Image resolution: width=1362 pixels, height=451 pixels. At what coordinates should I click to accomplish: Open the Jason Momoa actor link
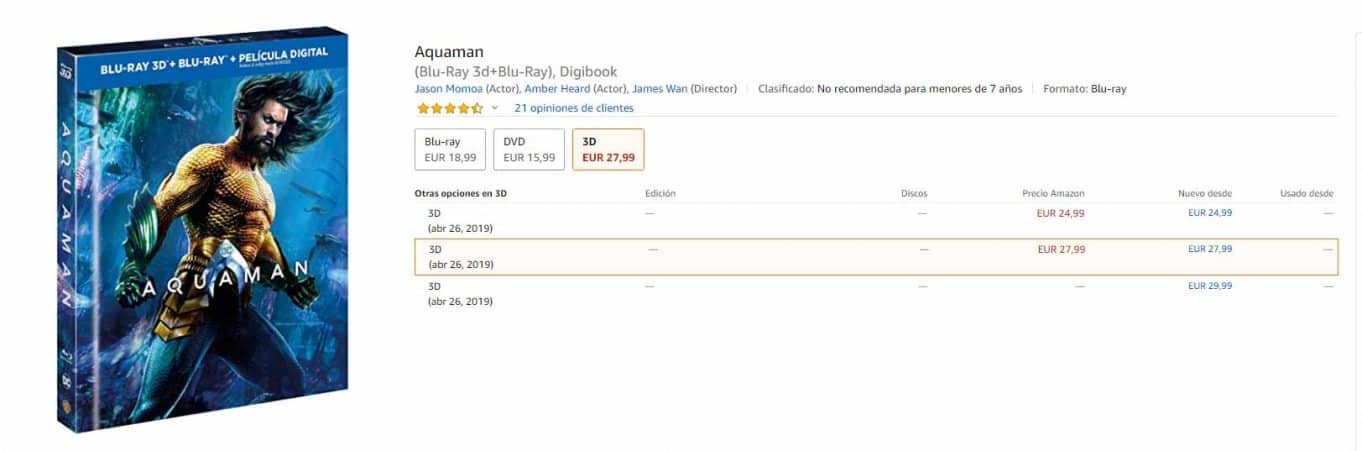click(448, 89)
